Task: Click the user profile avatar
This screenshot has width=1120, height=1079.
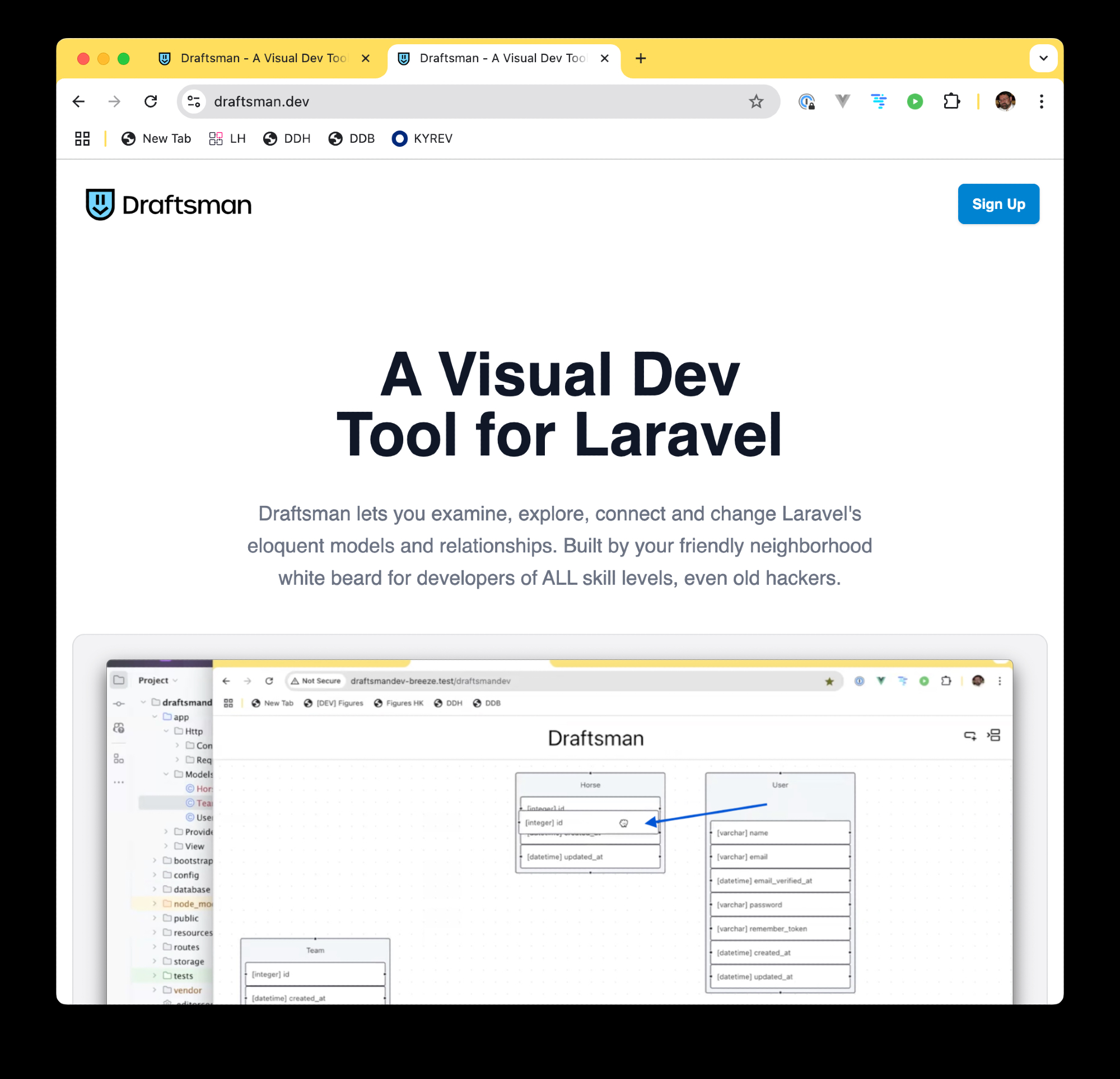Action: [x=1005, y=102]
